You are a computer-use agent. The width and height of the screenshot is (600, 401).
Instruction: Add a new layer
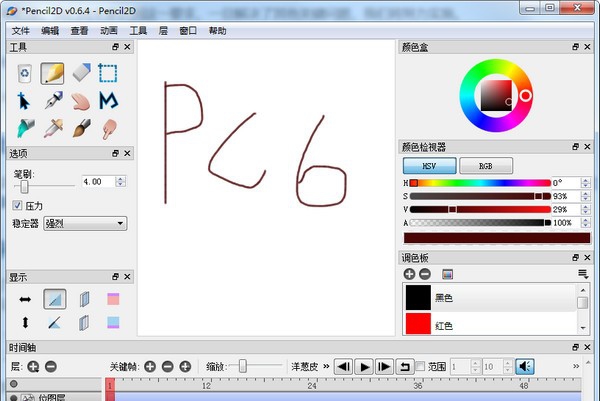(33, 367)
